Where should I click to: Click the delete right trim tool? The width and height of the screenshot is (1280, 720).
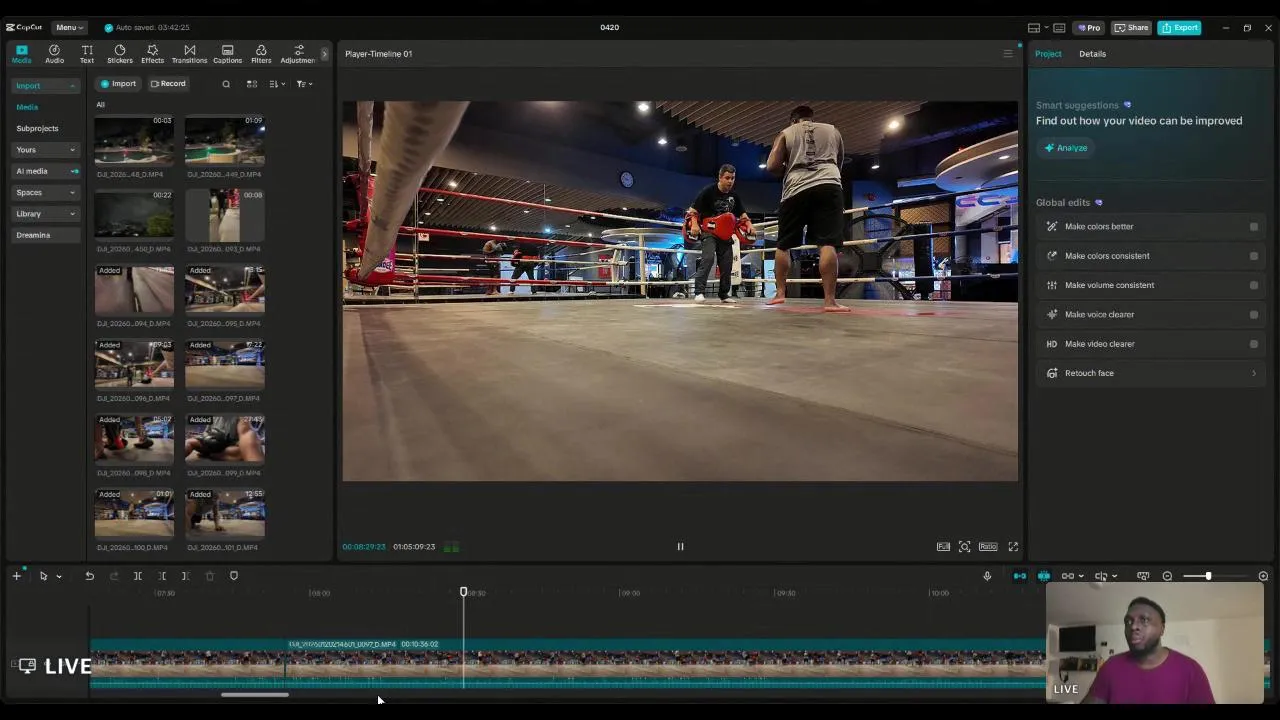tap(186, 576)
